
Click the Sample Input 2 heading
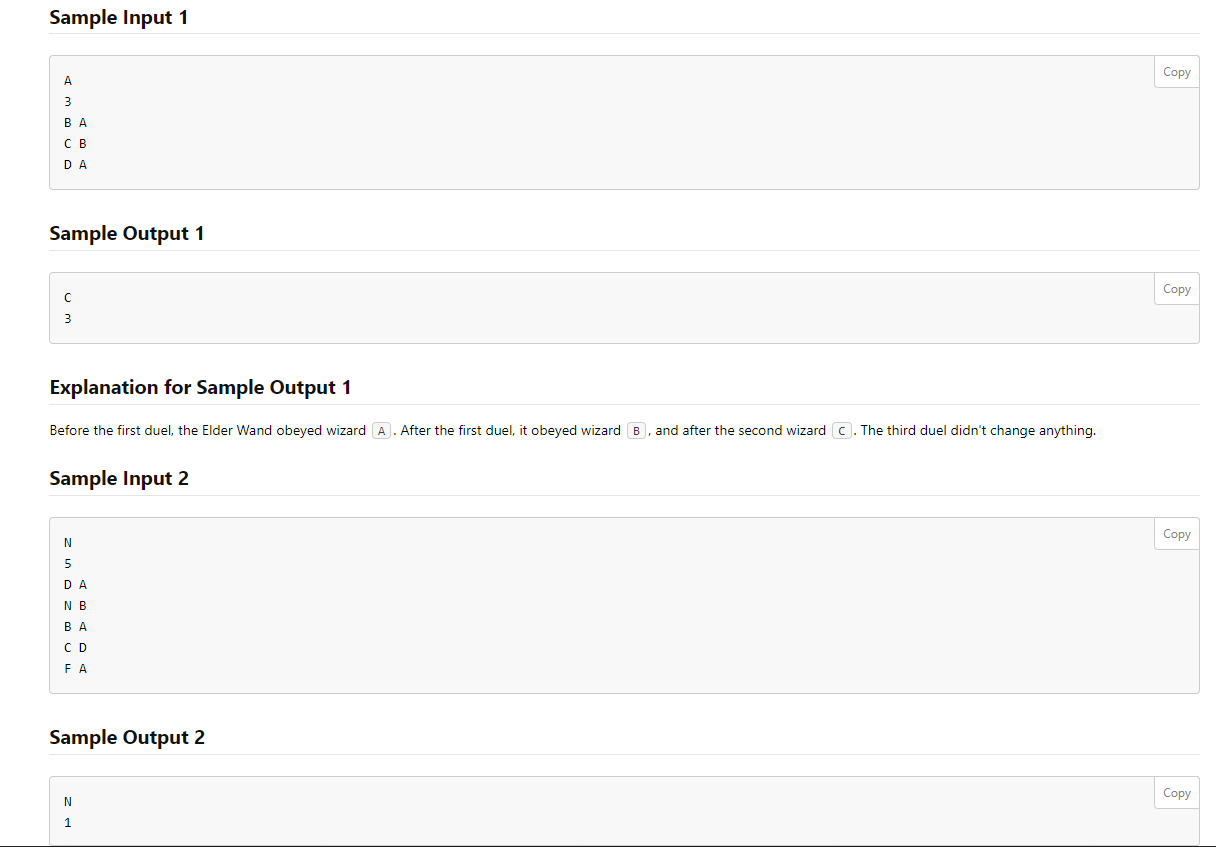(118, 478)
